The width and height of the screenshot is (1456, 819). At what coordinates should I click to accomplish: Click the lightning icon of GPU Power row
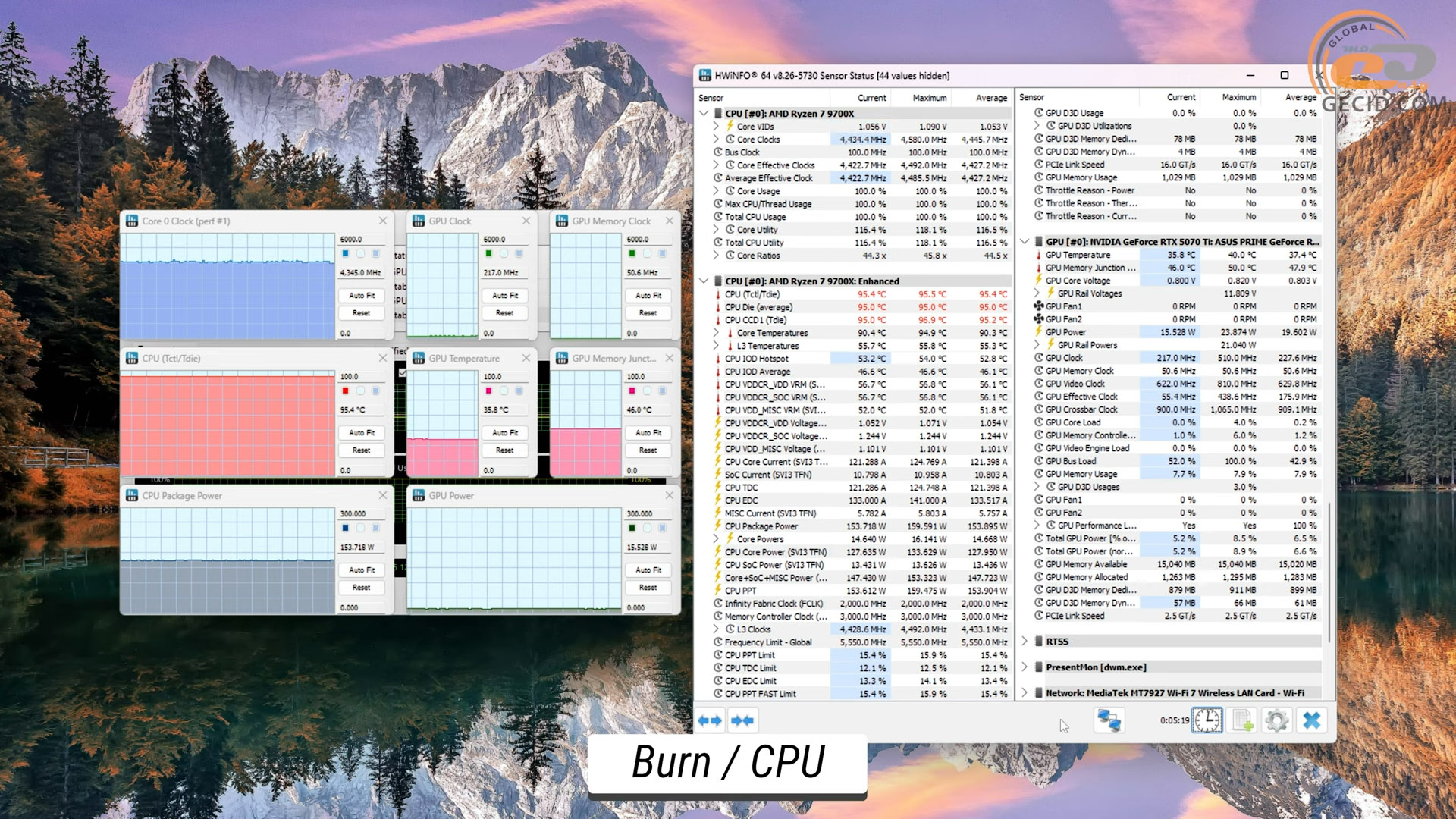[x=1039, y=332]
